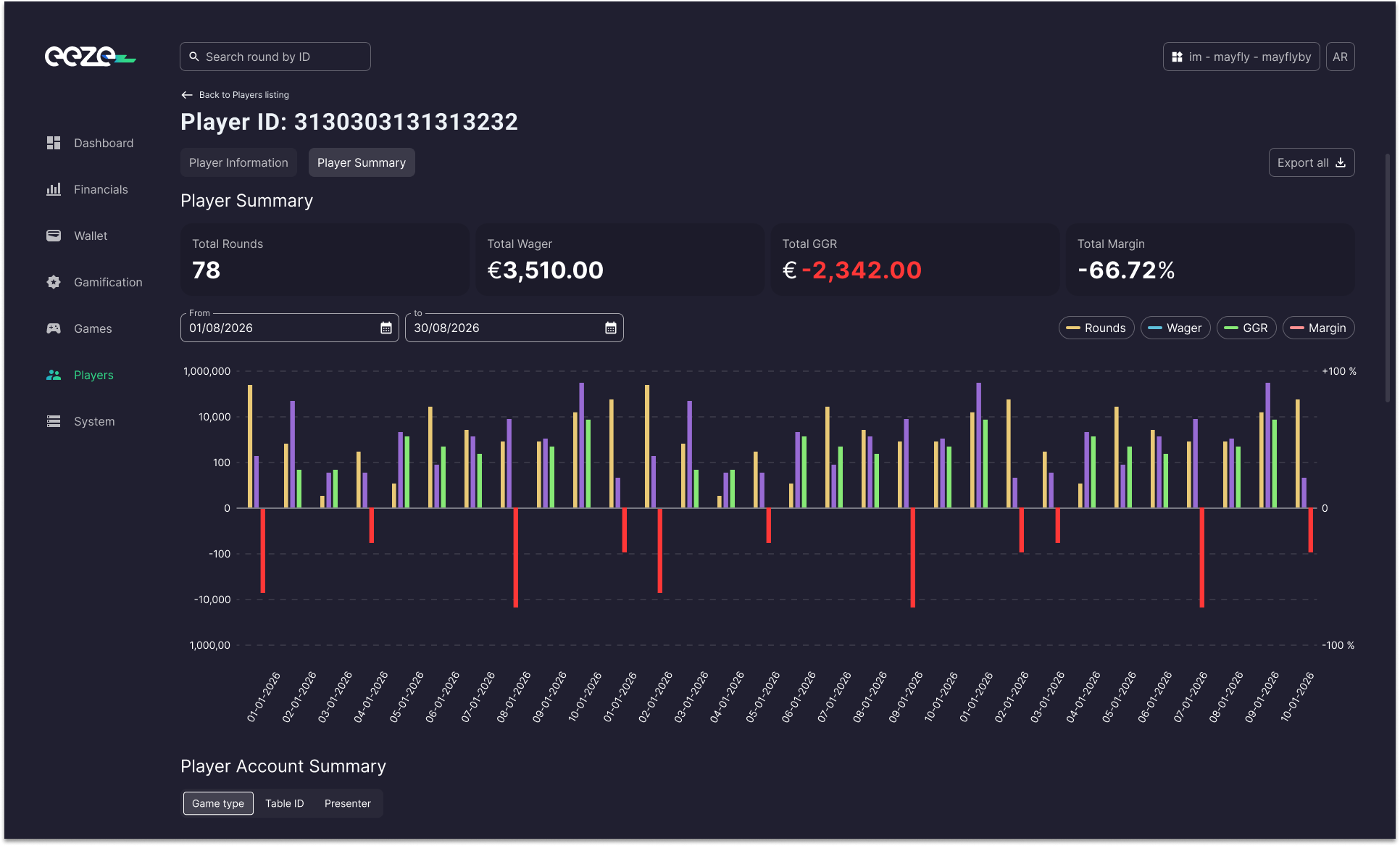Select the Presenter tab in Account Summary

(348, 803)
